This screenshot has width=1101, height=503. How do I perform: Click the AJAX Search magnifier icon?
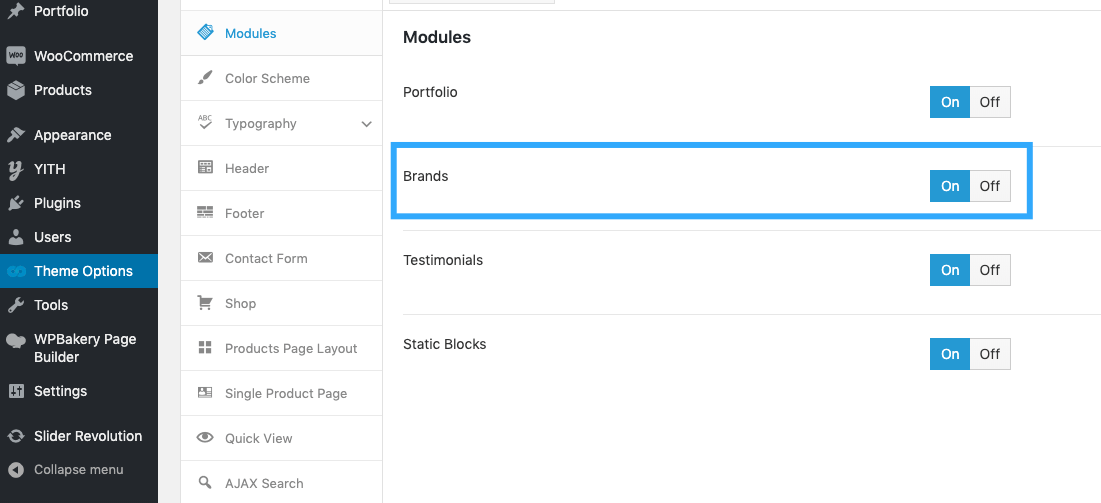click(x=205, y=483)
